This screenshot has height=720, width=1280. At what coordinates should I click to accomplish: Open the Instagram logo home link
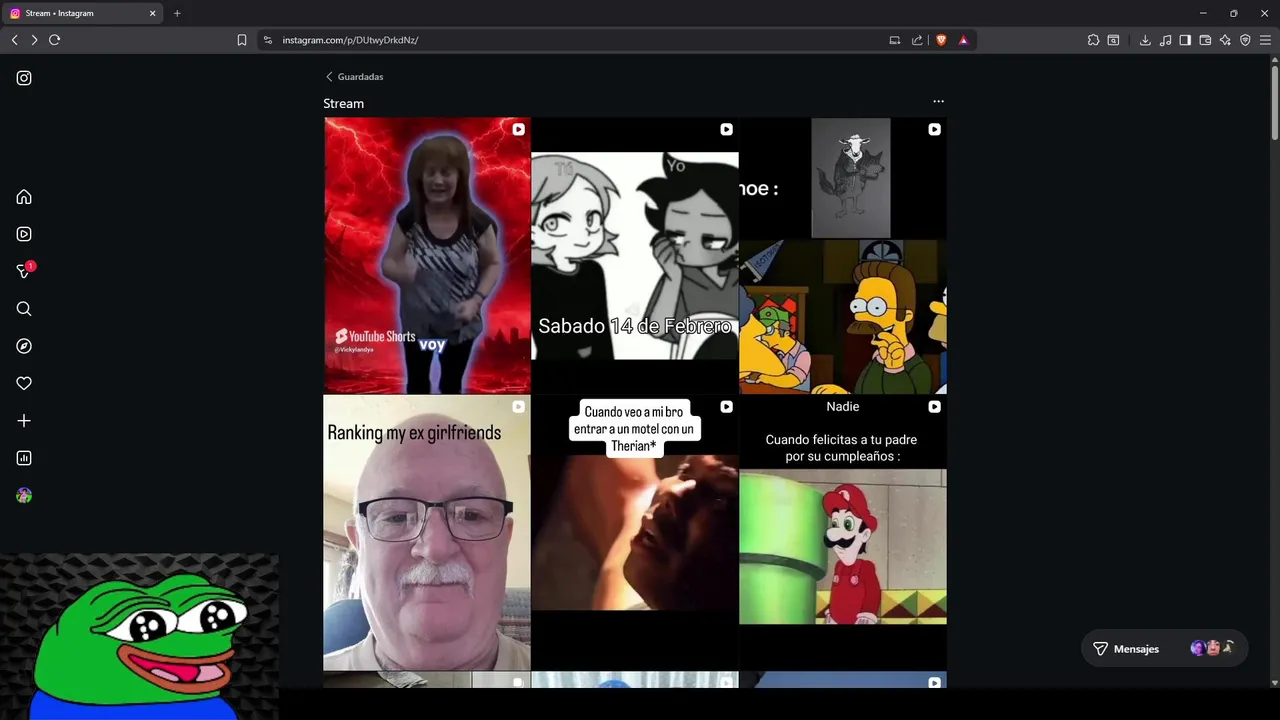click(x=24, y=78)
